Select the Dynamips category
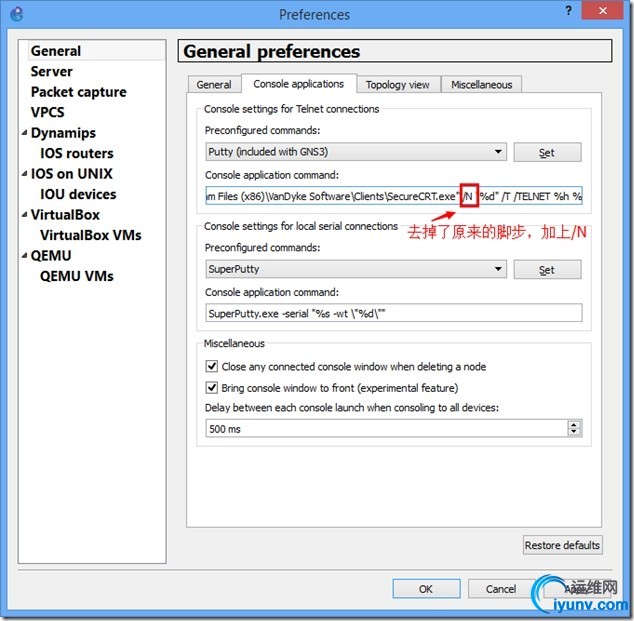Image resolution: width=634 pixels, height=621 pixels. [x=63, y=133]
